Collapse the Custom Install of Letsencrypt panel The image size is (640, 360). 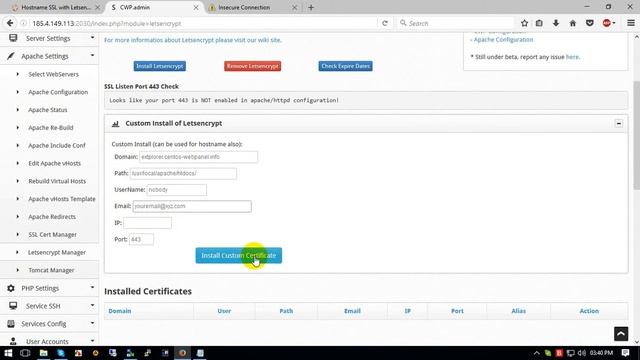click(618, 123)
